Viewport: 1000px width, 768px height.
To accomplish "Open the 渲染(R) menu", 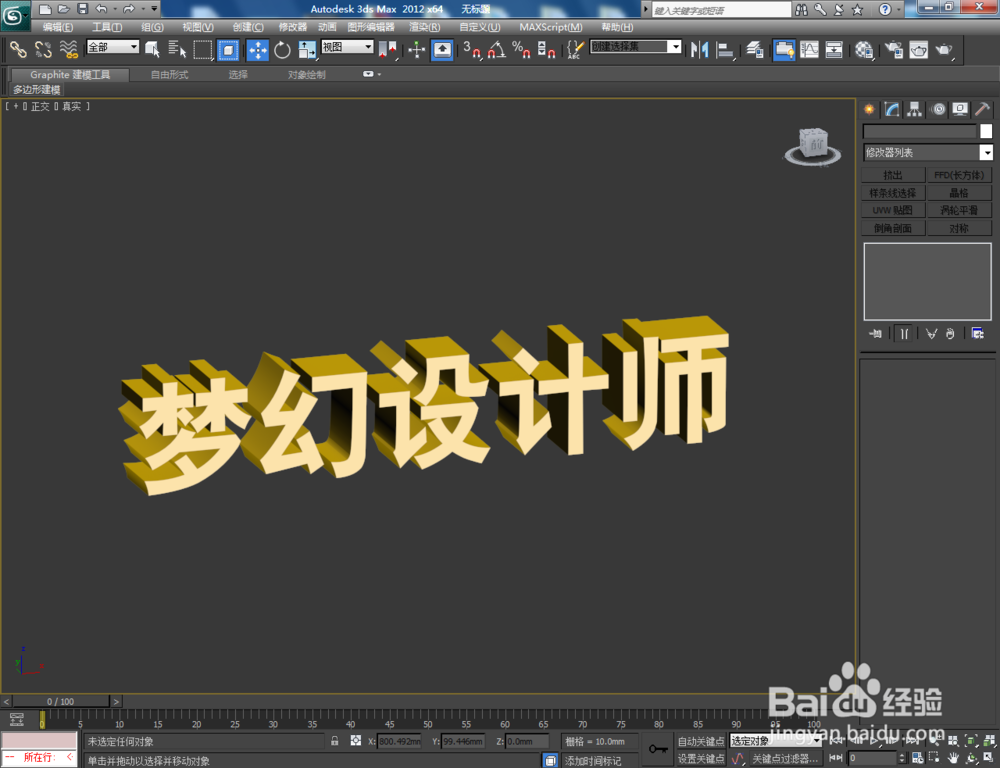I will click(x=425, y=27).
